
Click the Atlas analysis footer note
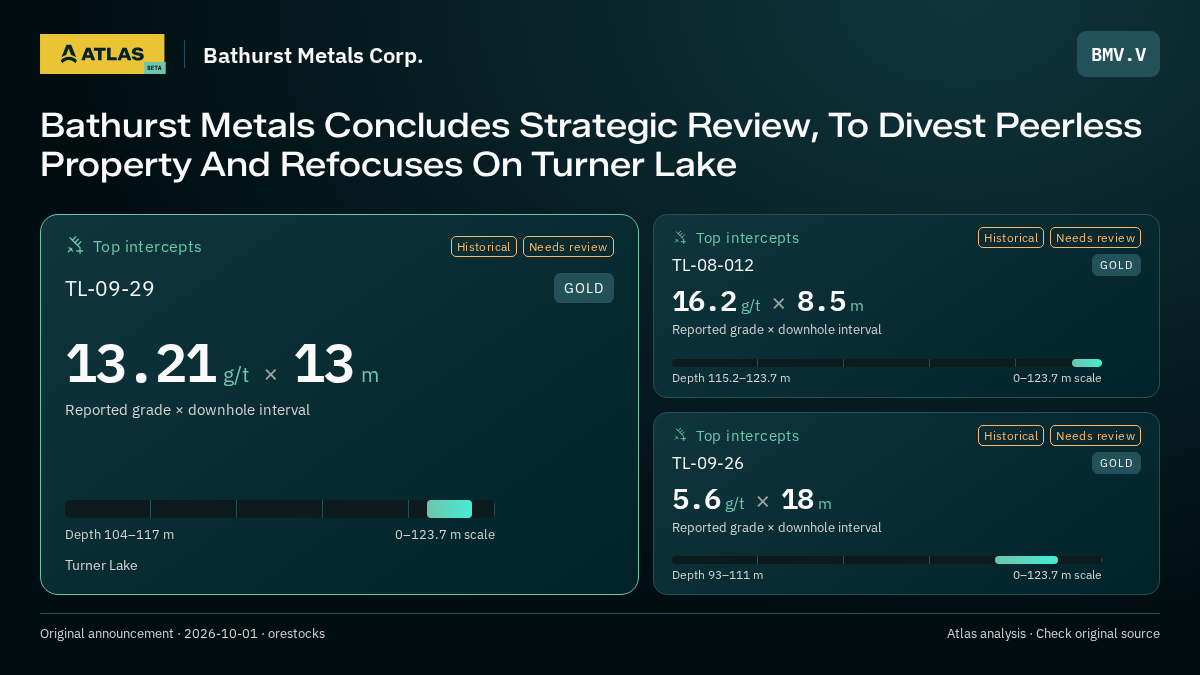pyautogui.click(x=1053, y=634)
